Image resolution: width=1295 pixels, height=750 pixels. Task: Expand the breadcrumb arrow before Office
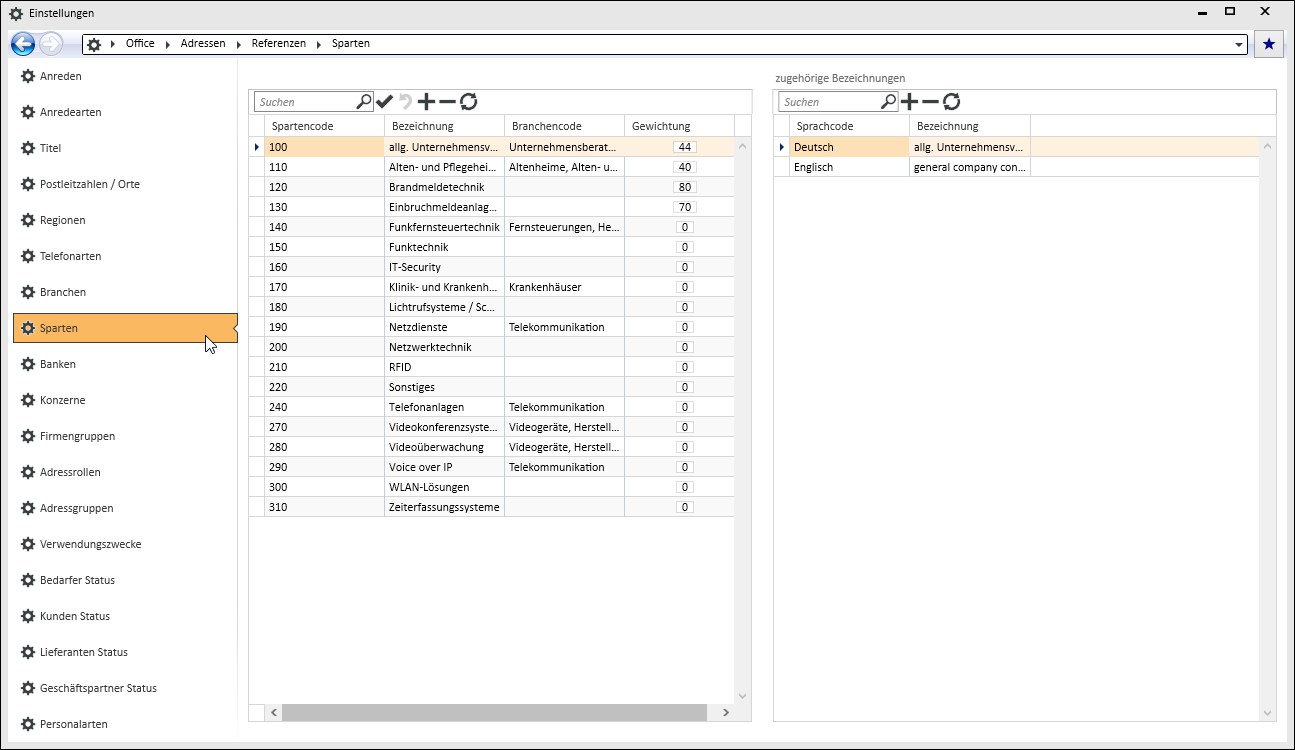point(114,44)
